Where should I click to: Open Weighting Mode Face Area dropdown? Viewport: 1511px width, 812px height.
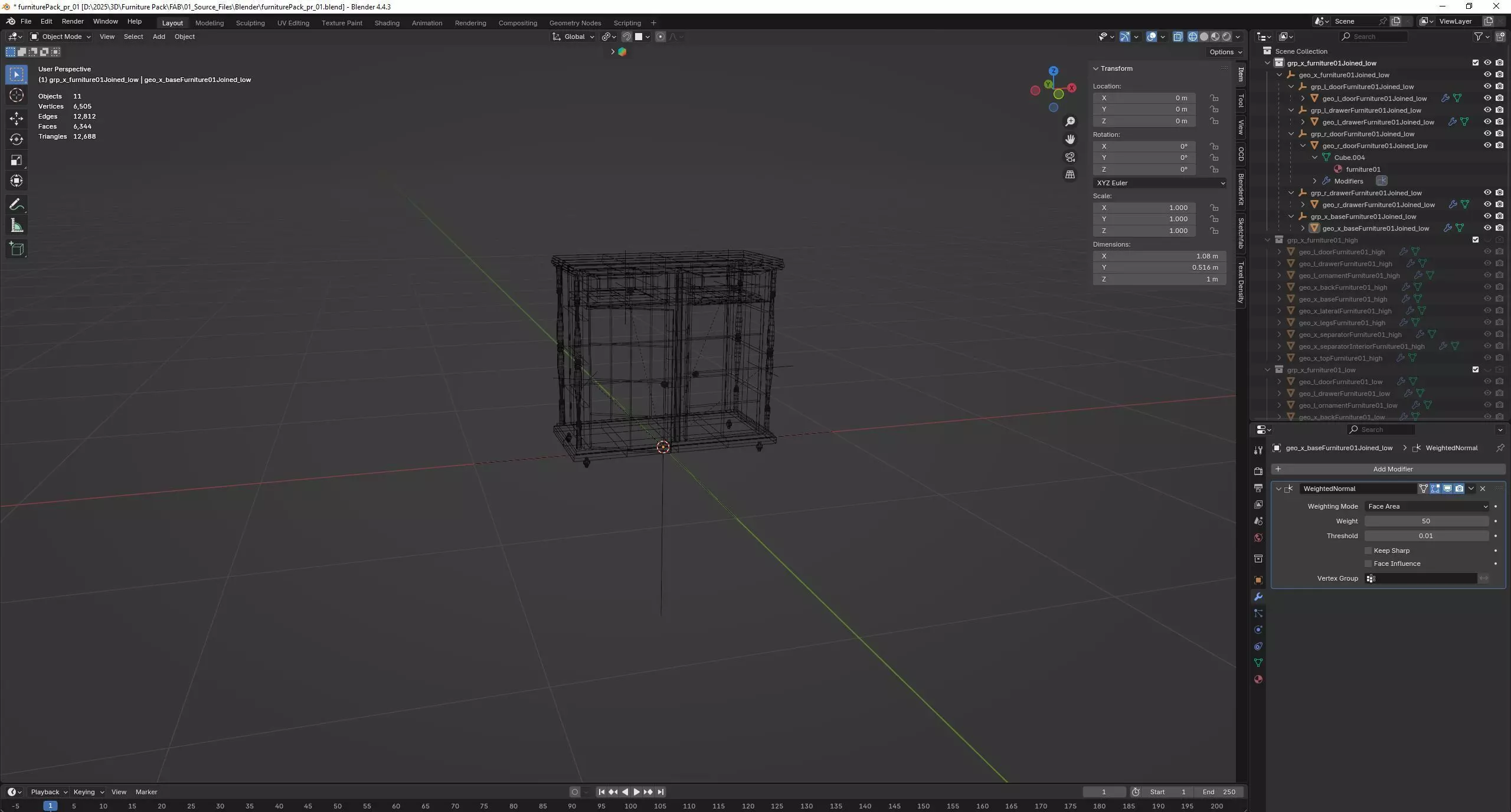click(x=1427, y=506)
